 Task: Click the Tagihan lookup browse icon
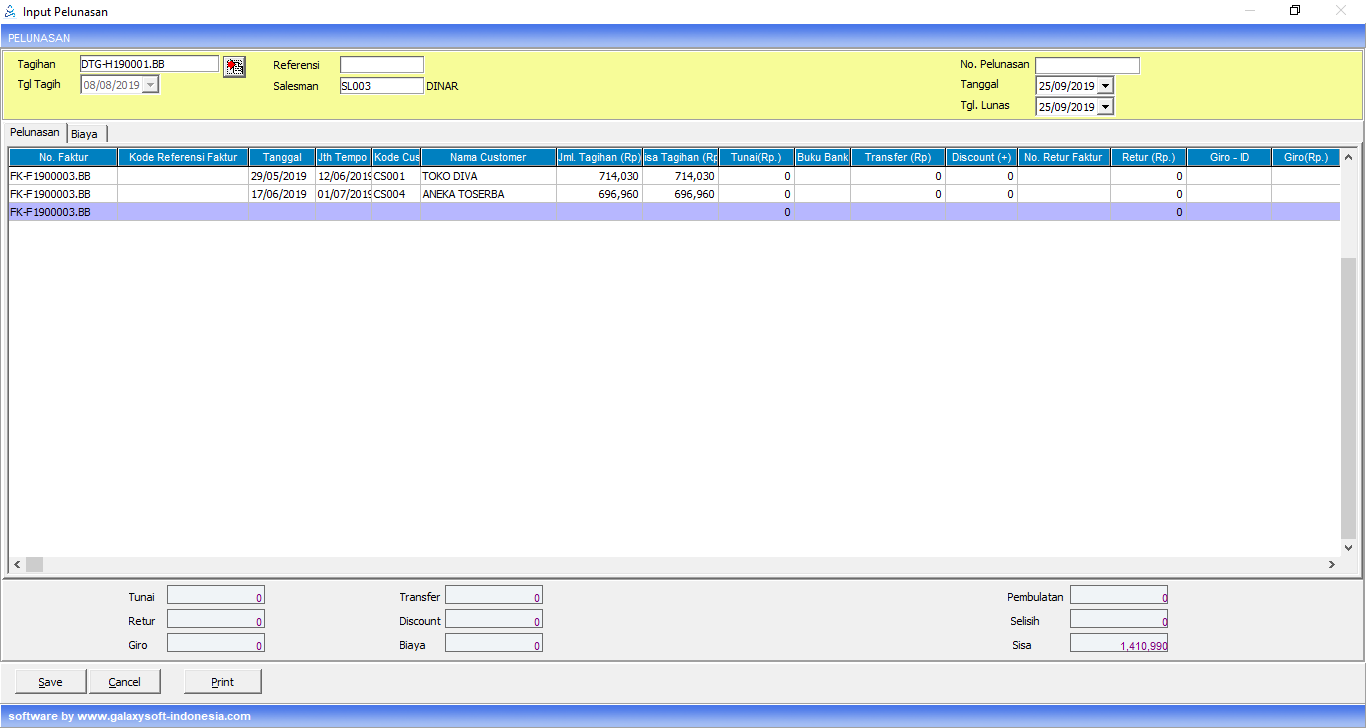point(234,66)
